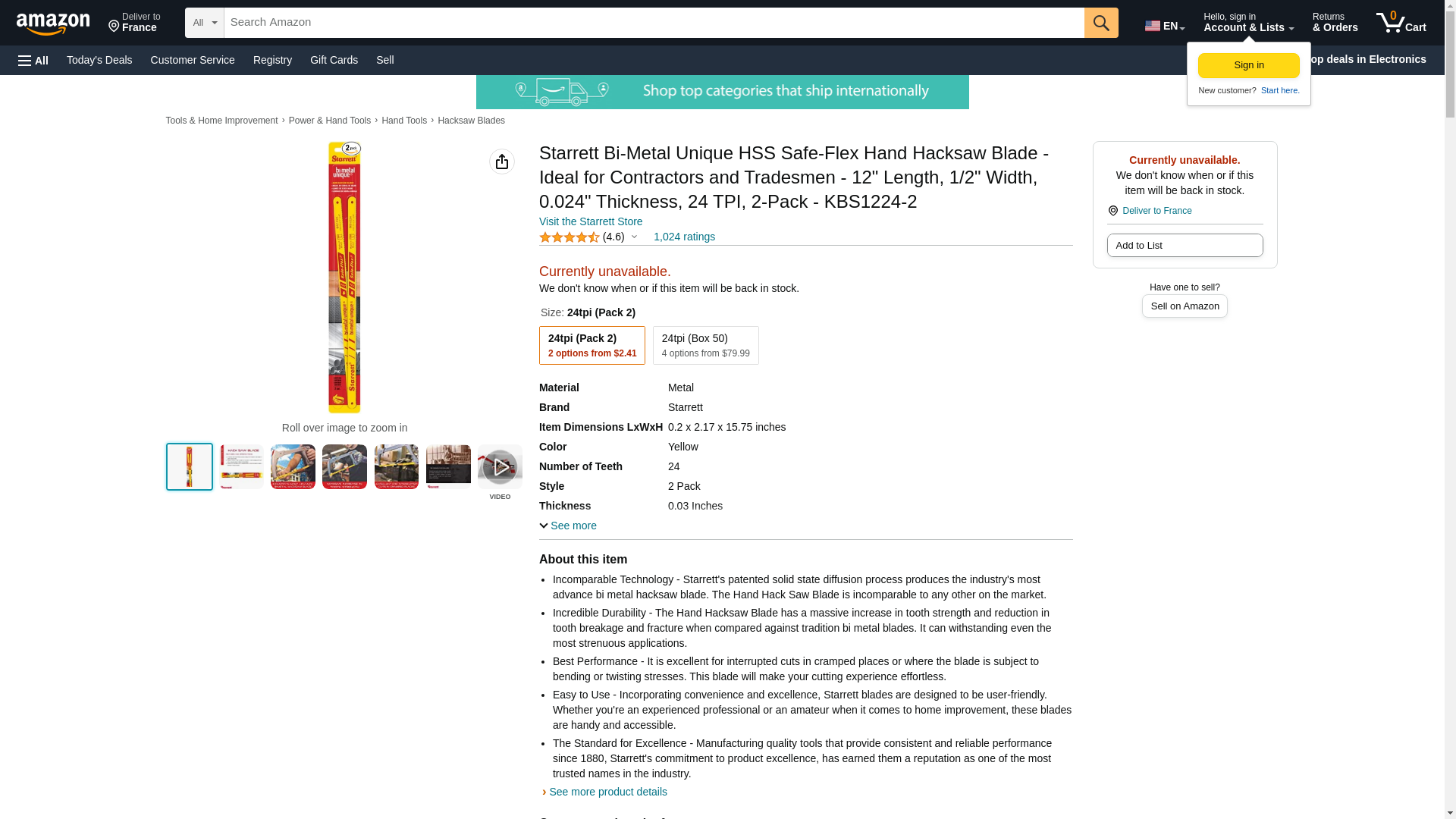1456x819 pixels.
Task: Expand the search category All dropdown
Action: [205, 23]
